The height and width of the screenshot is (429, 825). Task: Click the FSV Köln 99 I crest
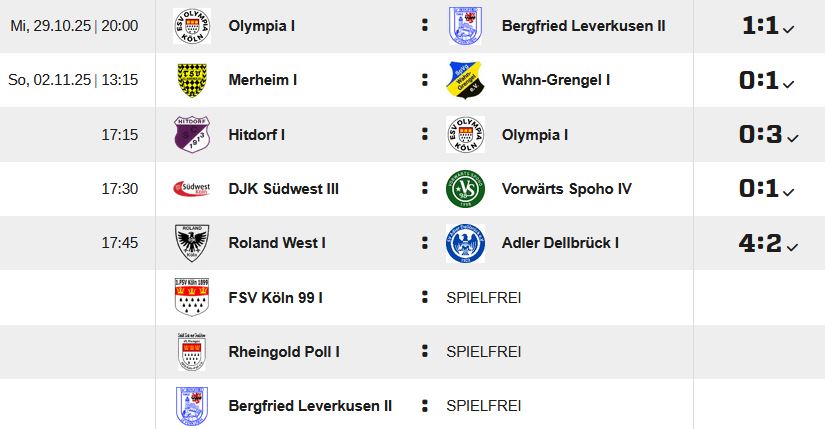(x=191, y=297)
